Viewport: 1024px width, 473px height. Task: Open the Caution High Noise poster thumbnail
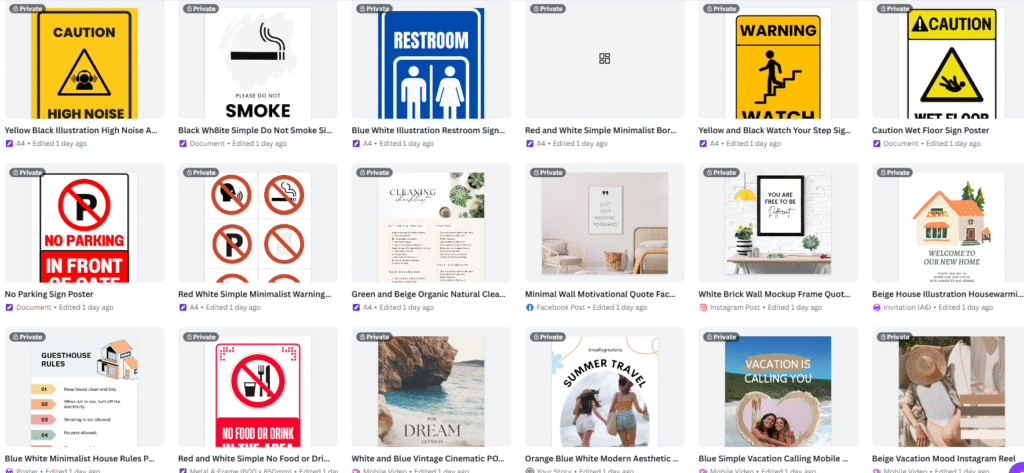point(84,63)
